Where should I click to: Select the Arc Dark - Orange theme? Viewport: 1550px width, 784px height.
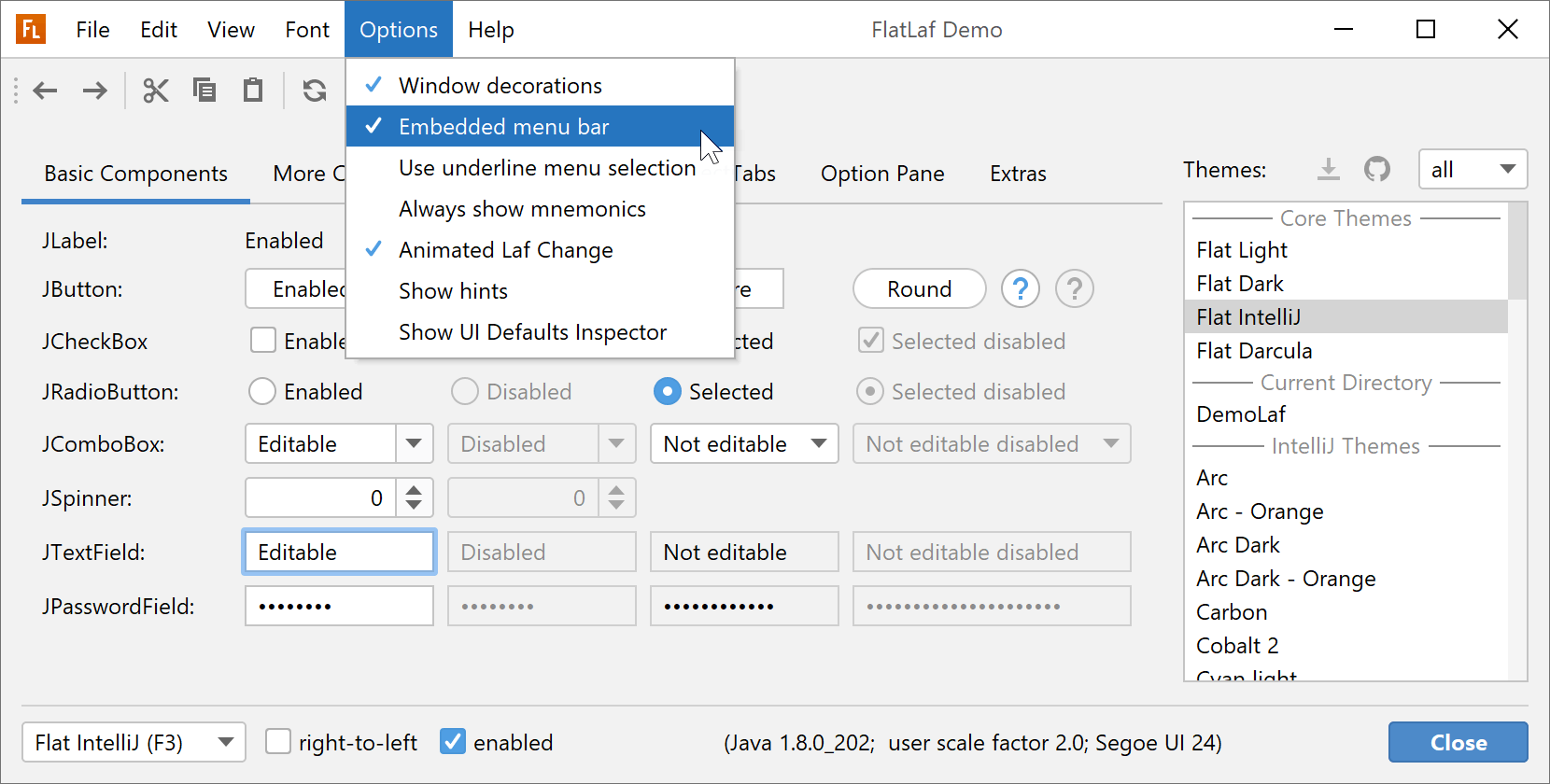[x=1346, y=578]
